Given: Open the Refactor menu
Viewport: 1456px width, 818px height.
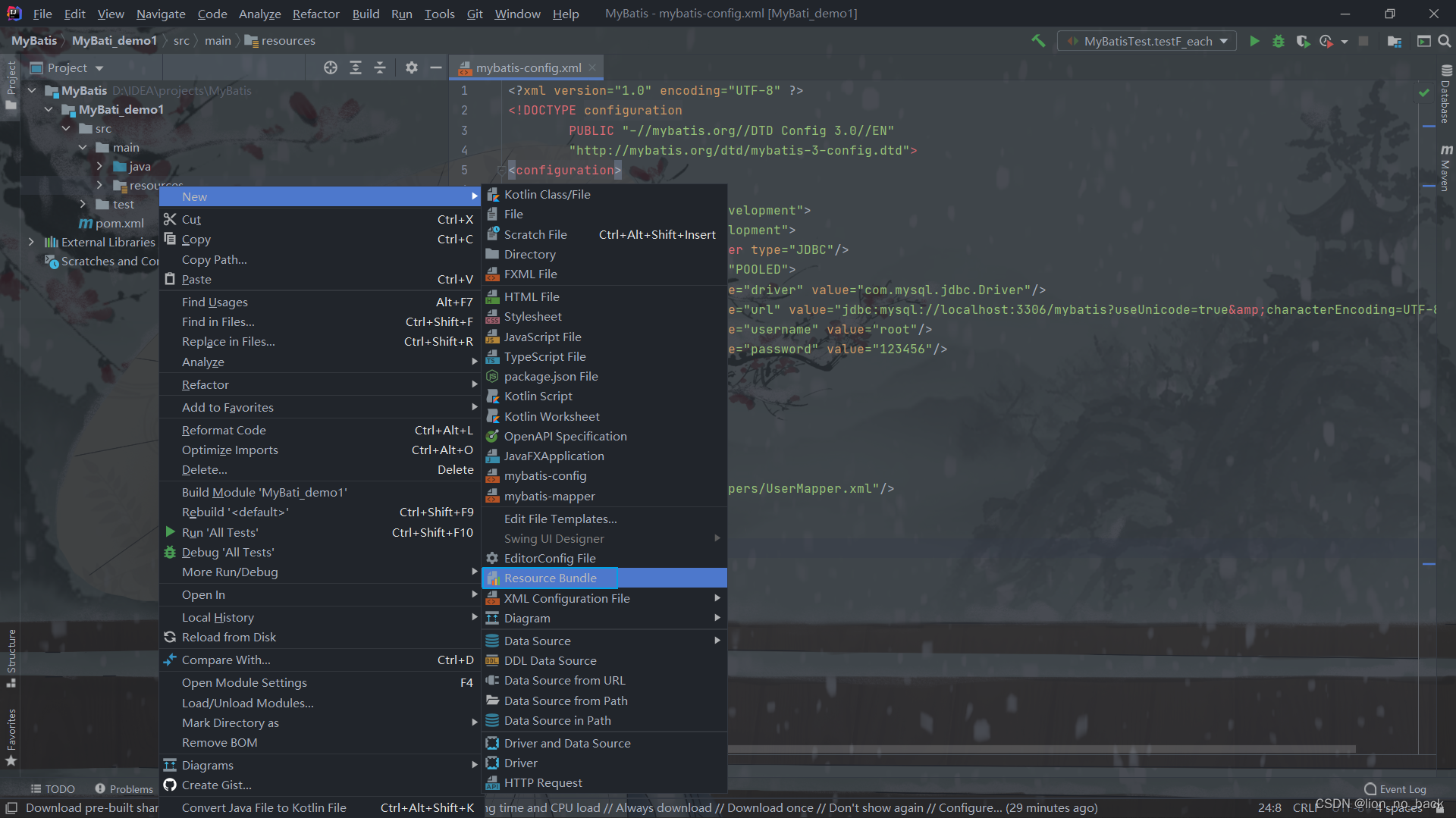Looking at the screenshot, I should pyautogui.click(x=315, y=14).
